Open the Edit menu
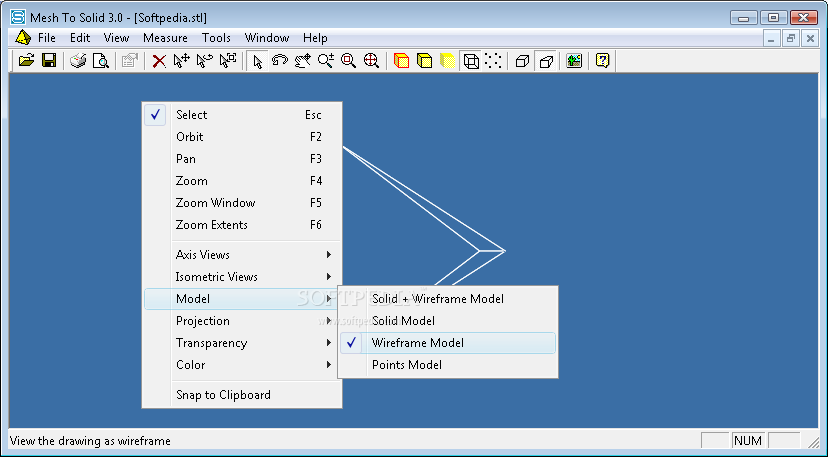The width and height of the screenshot is (828, 457). pyautogui.click(x=80, y=38)
